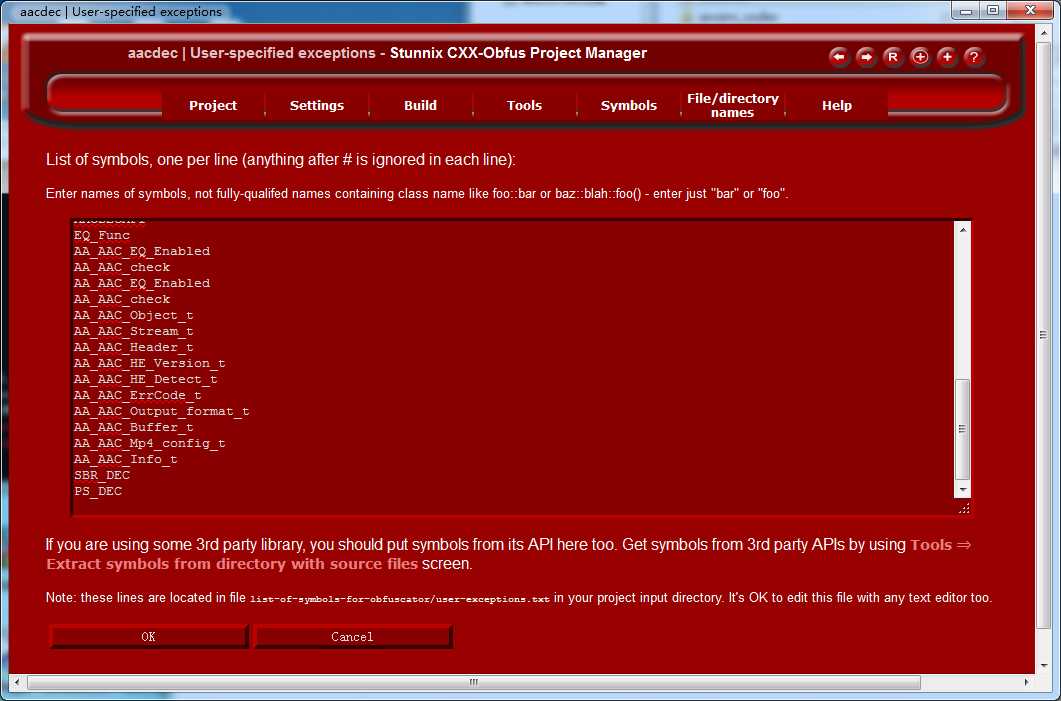Screen dimensions: 1061x701
Task: Click the R reload icon
Action: [x=893, y=57]
